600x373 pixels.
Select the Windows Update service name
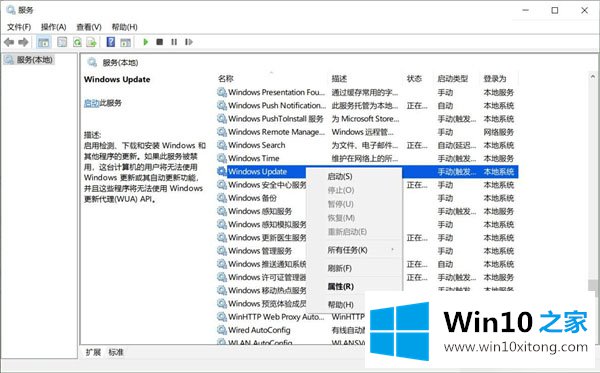tap(258, 172)
